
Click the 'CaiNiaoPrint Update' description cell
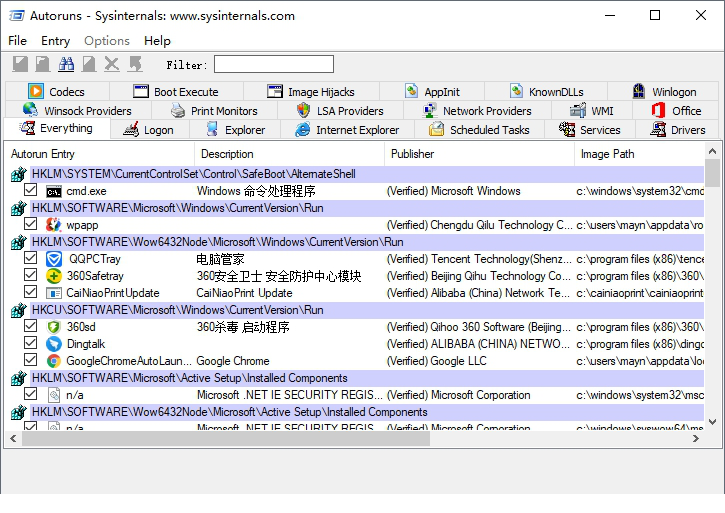pos(244,293)
